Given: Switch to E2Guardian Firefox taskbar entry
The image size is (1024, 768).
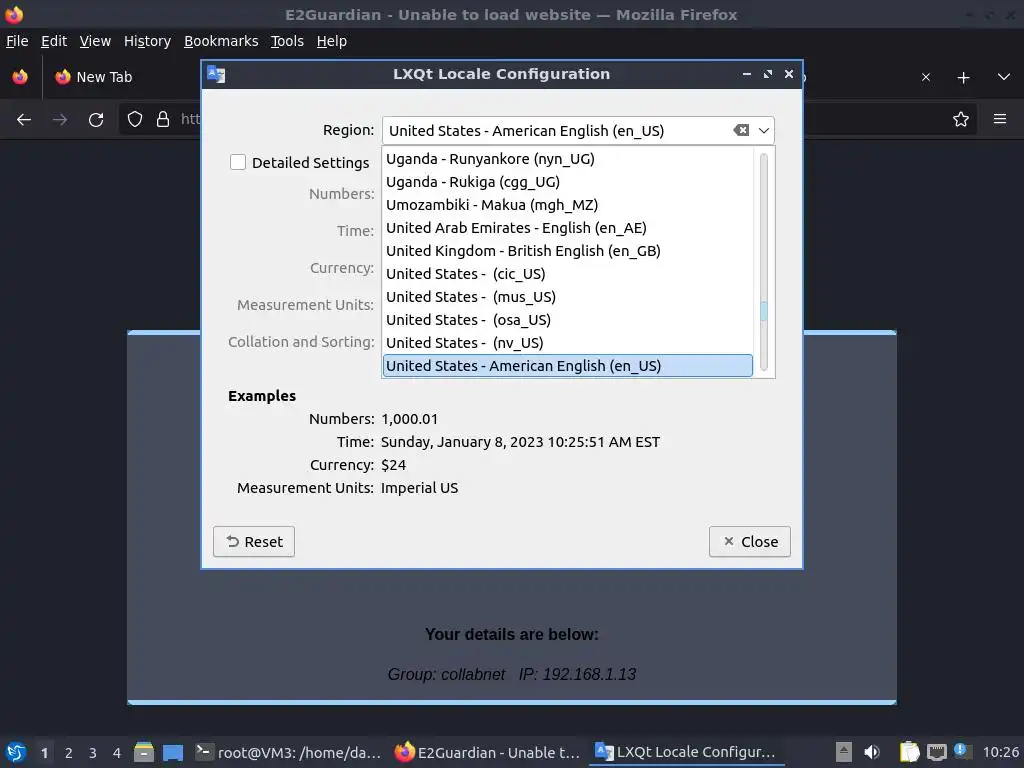Looking at the screenshot, I should click(x=487, y=752).
